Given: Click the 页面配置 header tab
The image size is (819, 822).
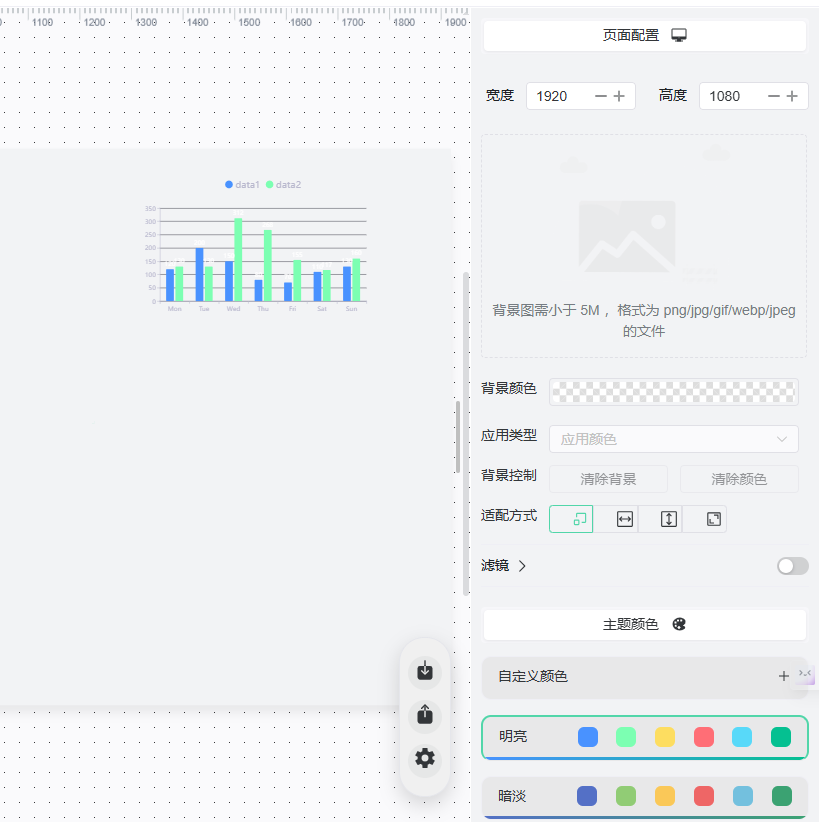Looking at the screenshot, I should tap(644, 36).
